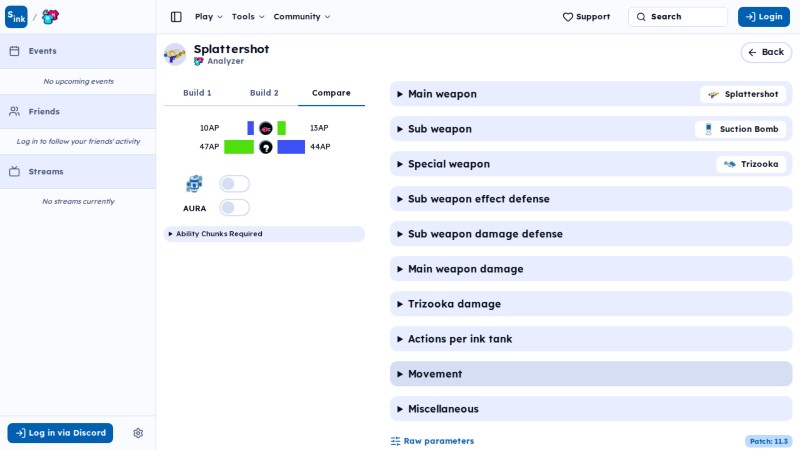Click ability icon in 10AP row
This screenshot has width=800, height=450.
(266, 129)
